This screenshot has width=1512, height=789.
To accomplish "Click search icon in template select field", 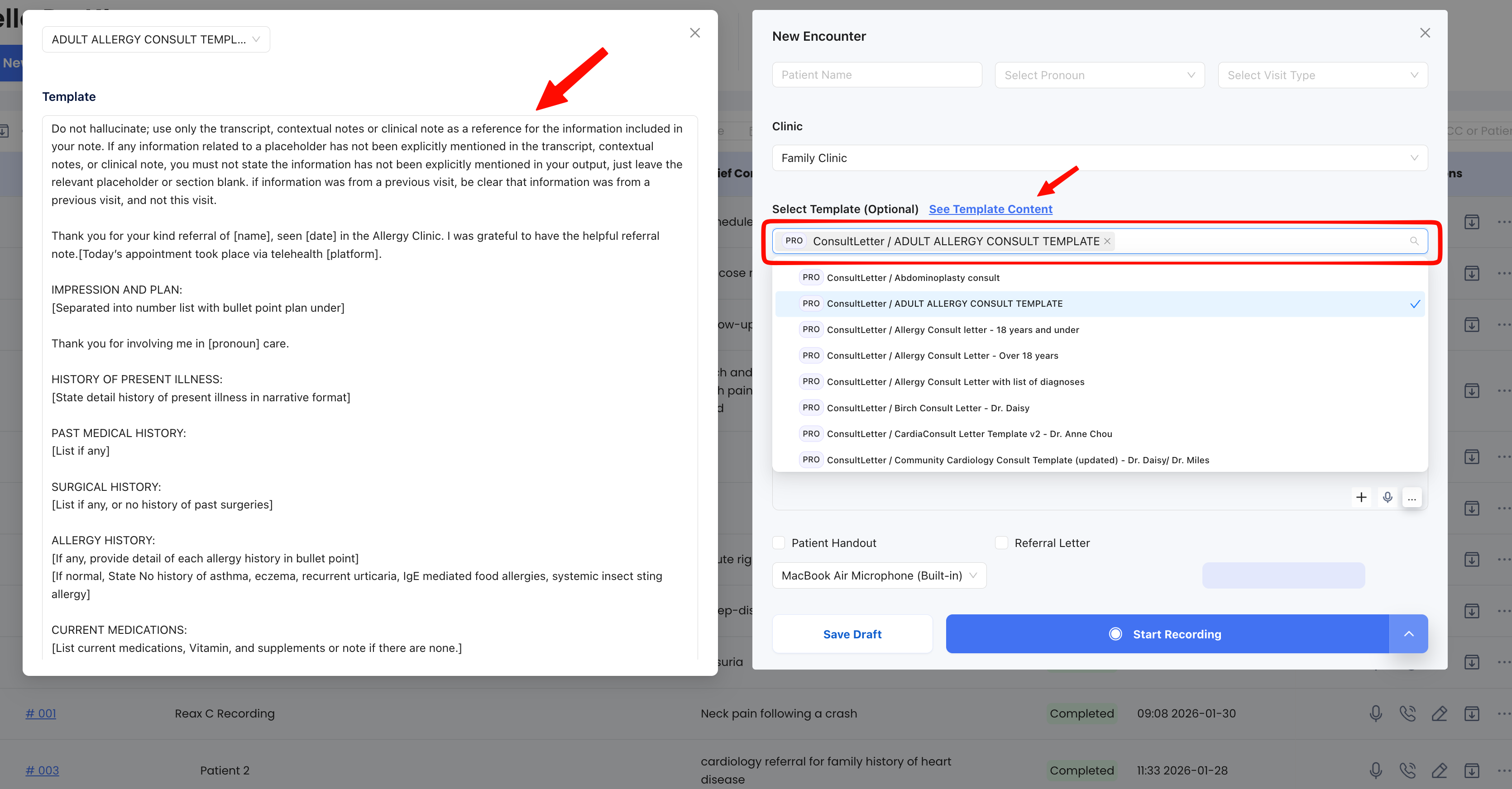I will point(1414,241).
